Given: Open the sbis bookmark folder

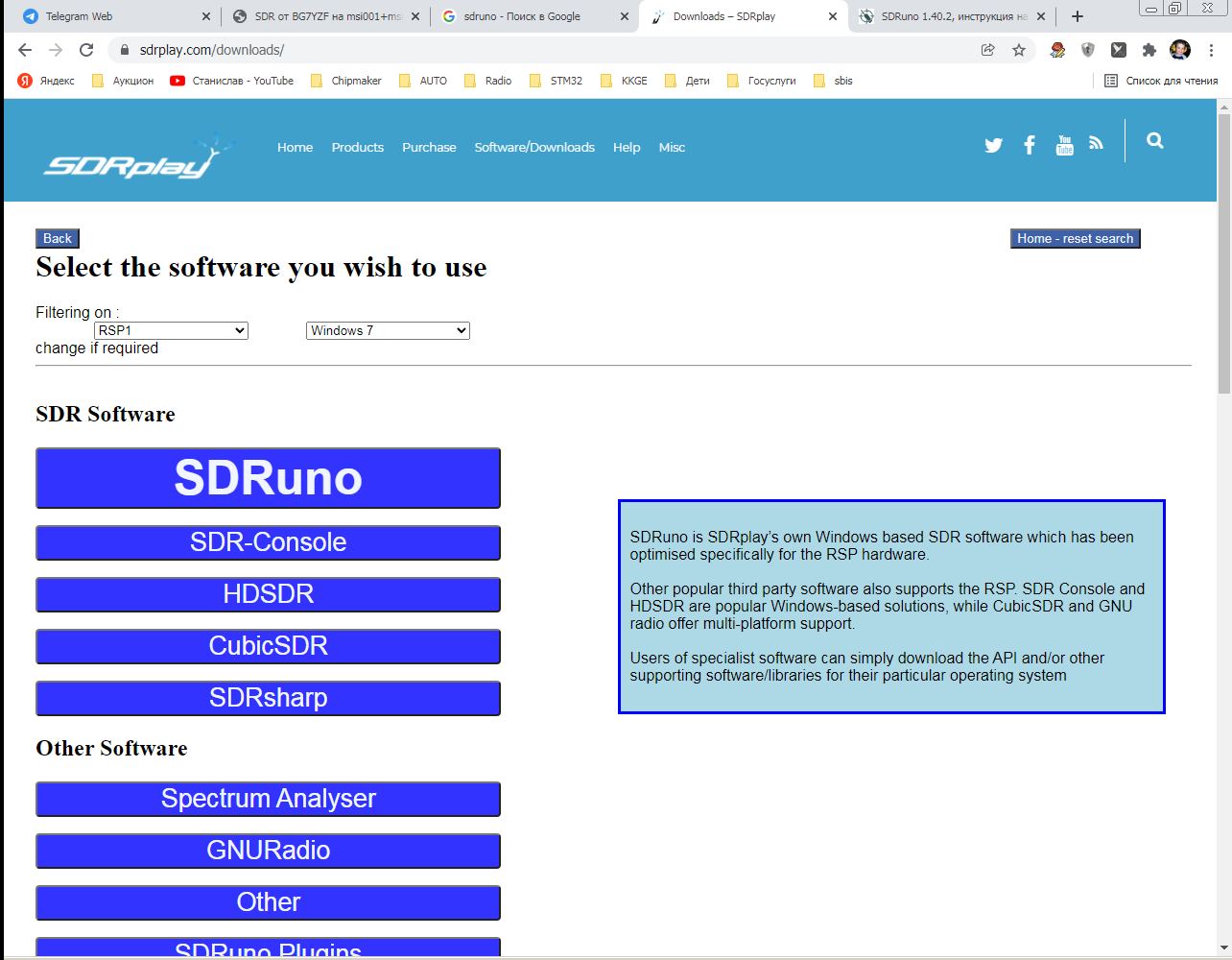Looking at the screenshot, I should coord(833,81).
